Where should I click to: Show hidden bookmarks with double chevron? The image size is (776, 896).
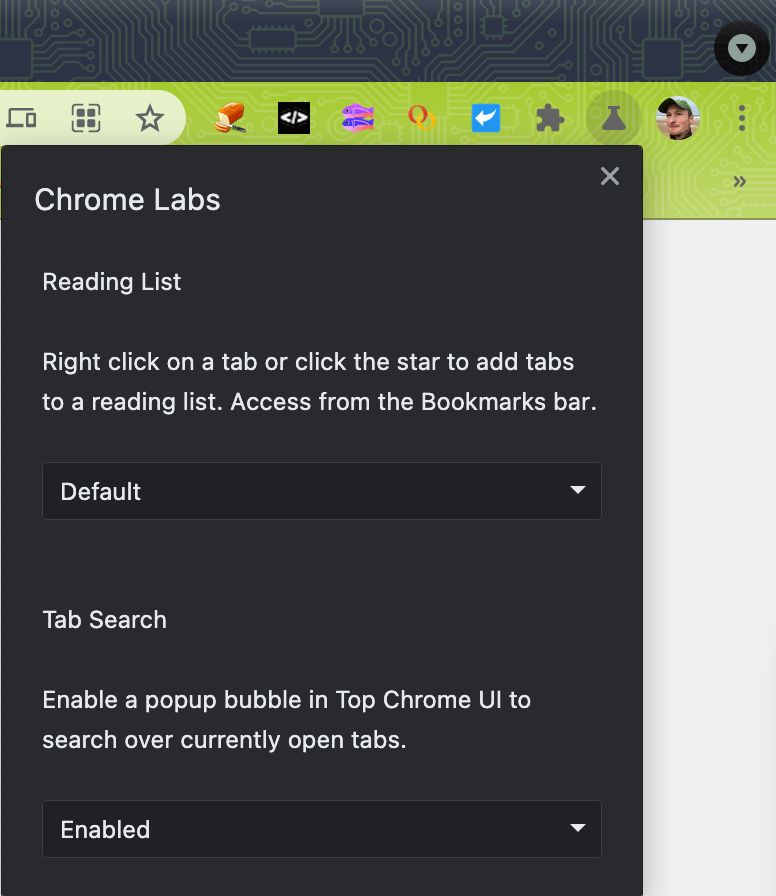(740, 182)
